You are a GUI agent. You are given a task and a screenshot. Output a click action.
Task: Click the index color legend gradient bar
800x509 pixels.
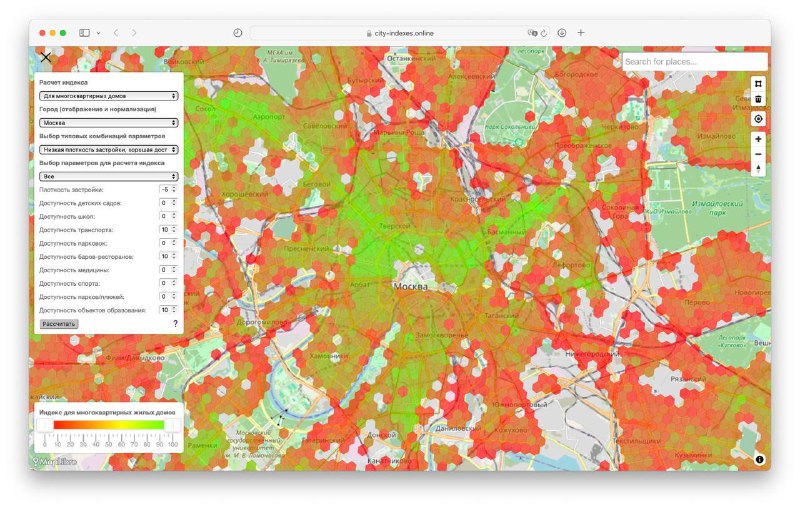[108, 425]
